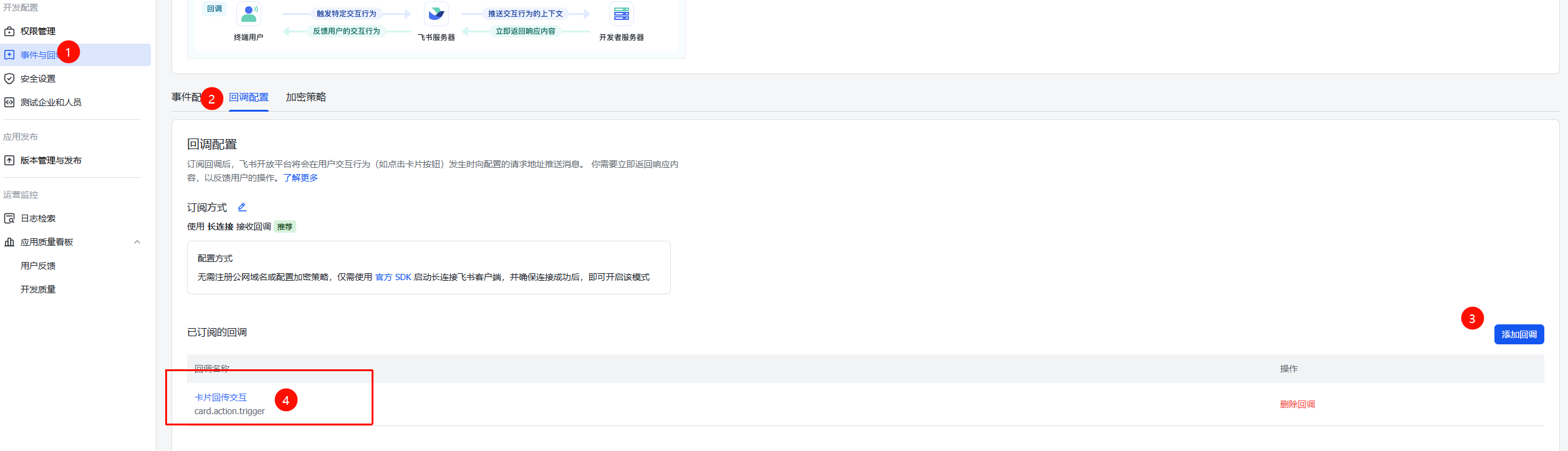The image size is (1568, 451).
Task: Click the 日志检索 search icon
Action: tap(9, 218)
